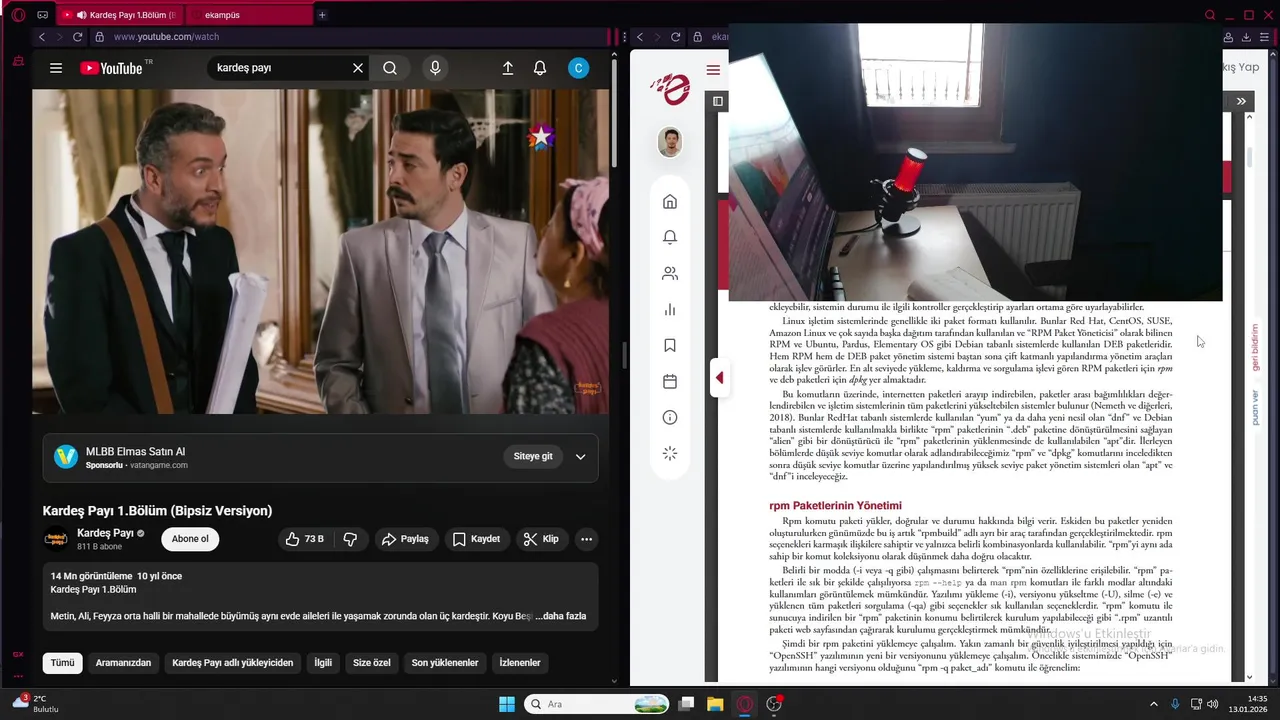This screenshot has width=1280, height=720.
Task: Click the ekampüs user profile photo
Action: coord(670,142)
